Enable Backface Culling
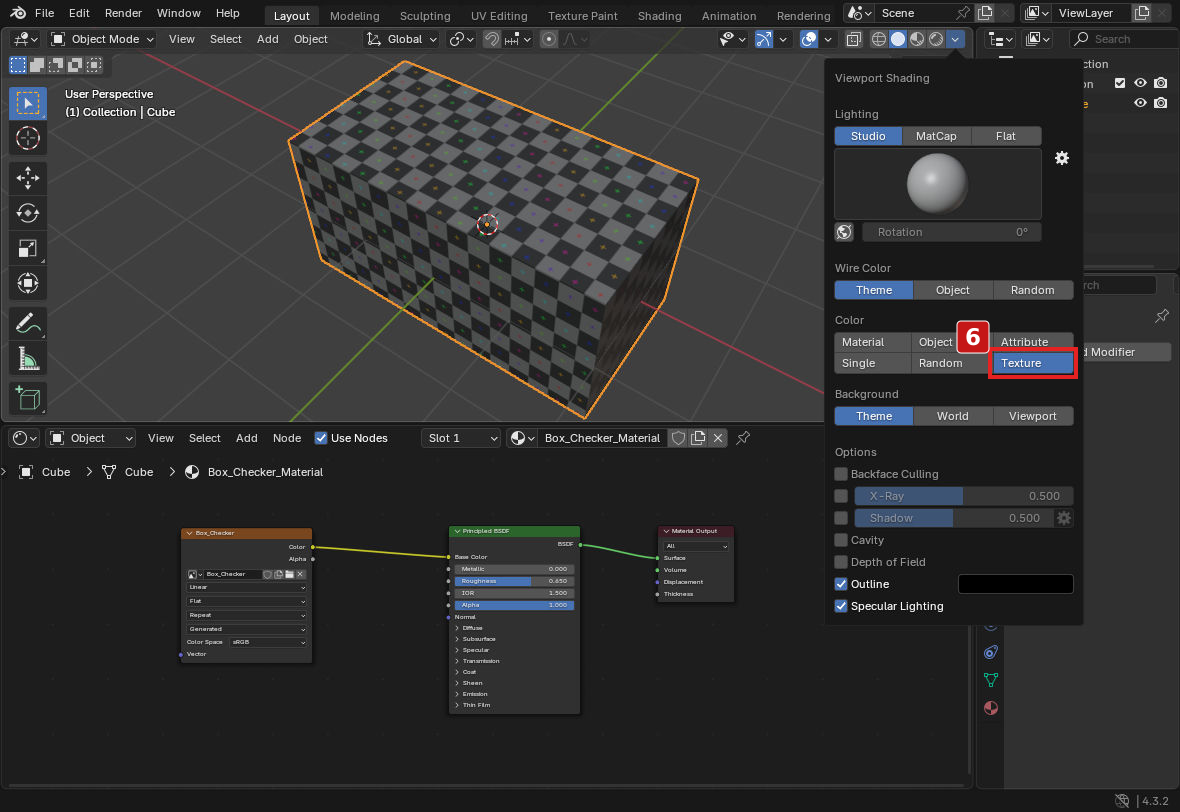 pyautogui.click(x=841, y=474)
